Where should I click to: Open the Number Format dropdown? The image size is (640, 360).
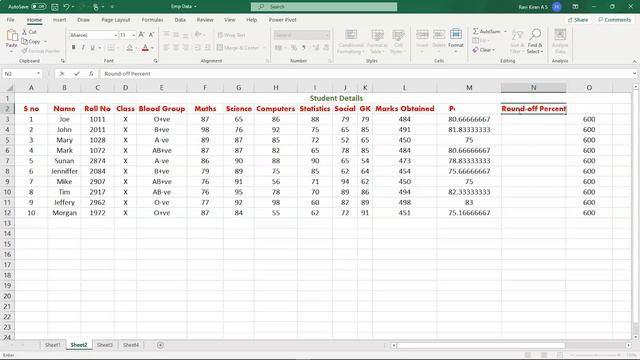point(327,36)
